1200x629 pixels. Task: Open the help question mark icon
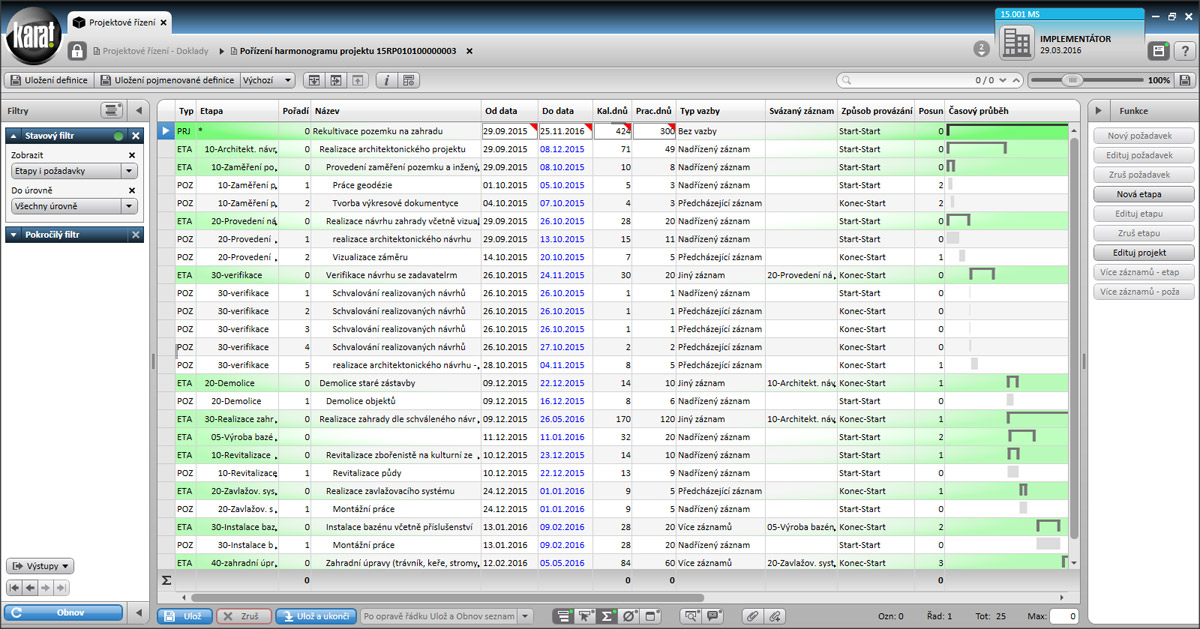point(1183,50)
